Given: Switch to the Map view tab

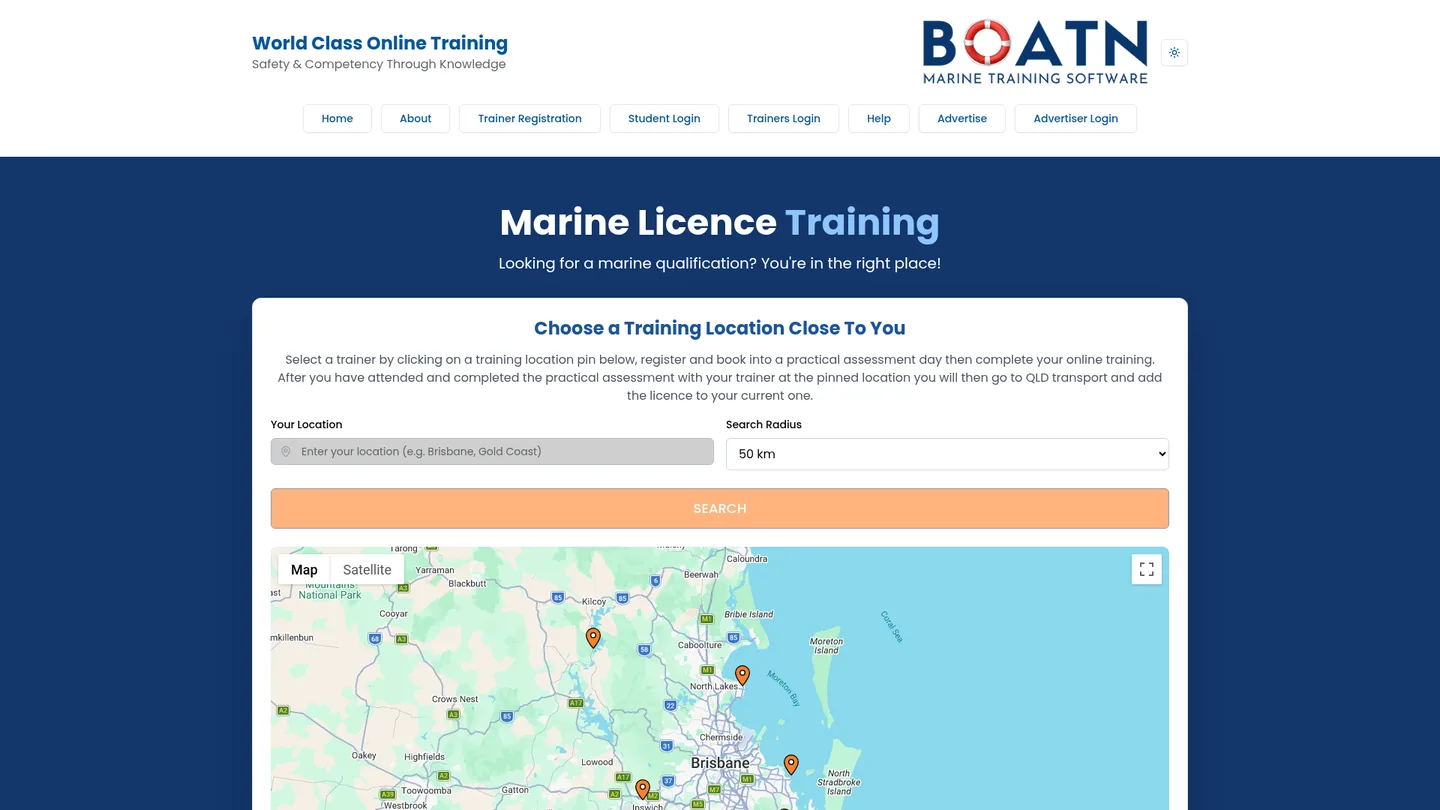Looking at the screenshot, I should [304, 570].
